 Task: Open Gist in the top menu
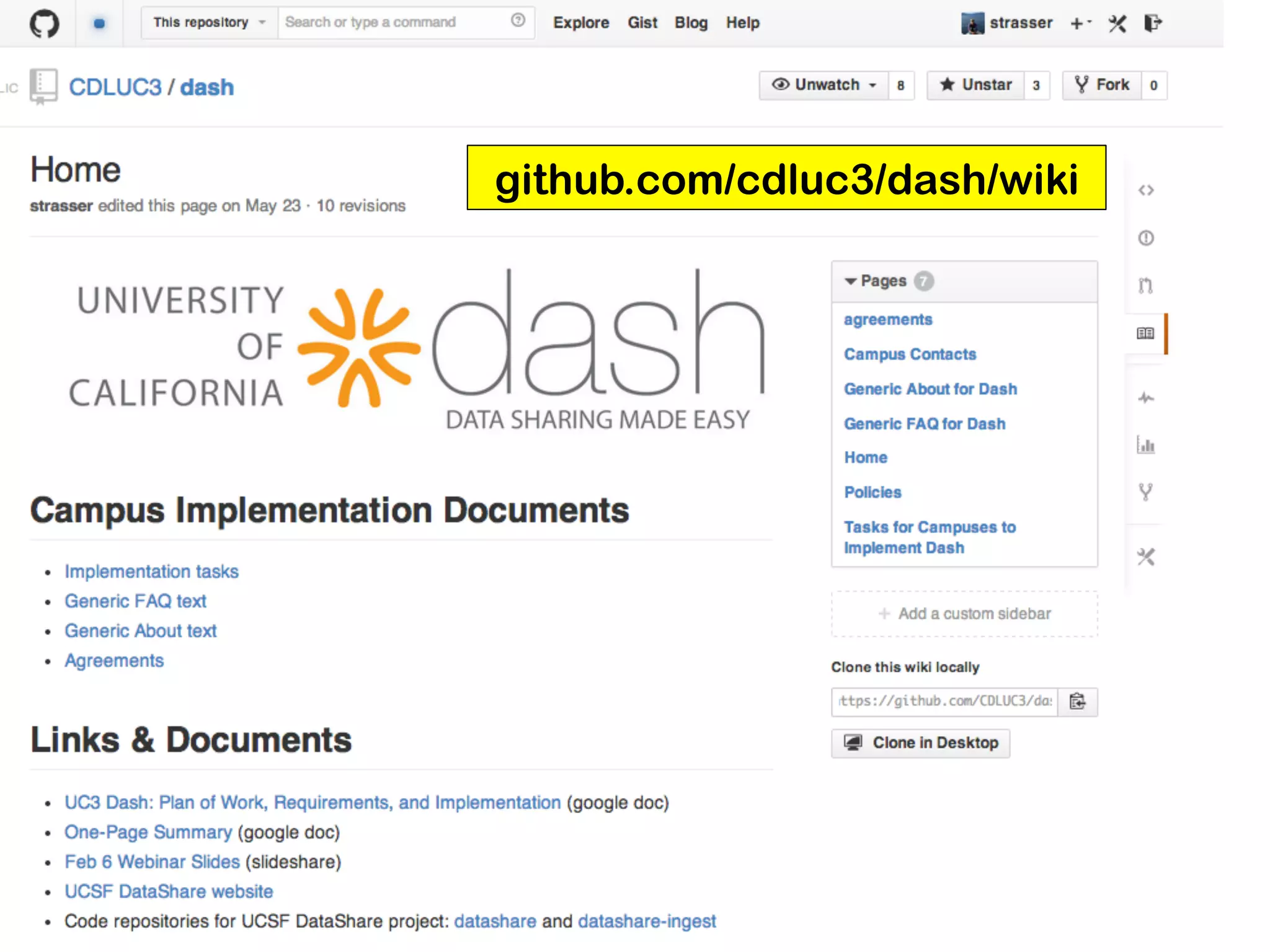tap(642, 23)
